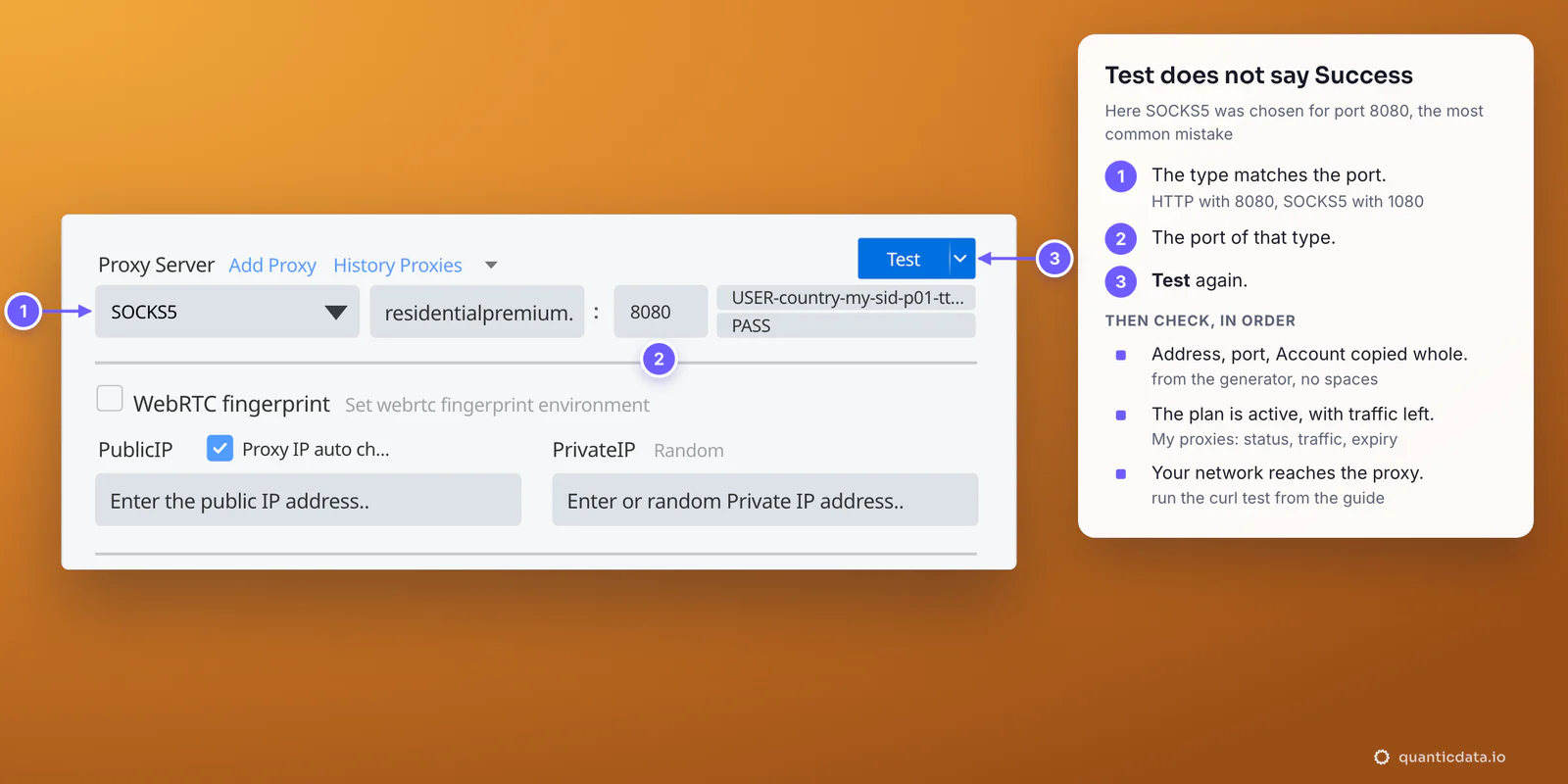Click the quanticdata.io text
Image resolution: width=1568 pixels, height=784 pixels.
(x=1451, y=757)
